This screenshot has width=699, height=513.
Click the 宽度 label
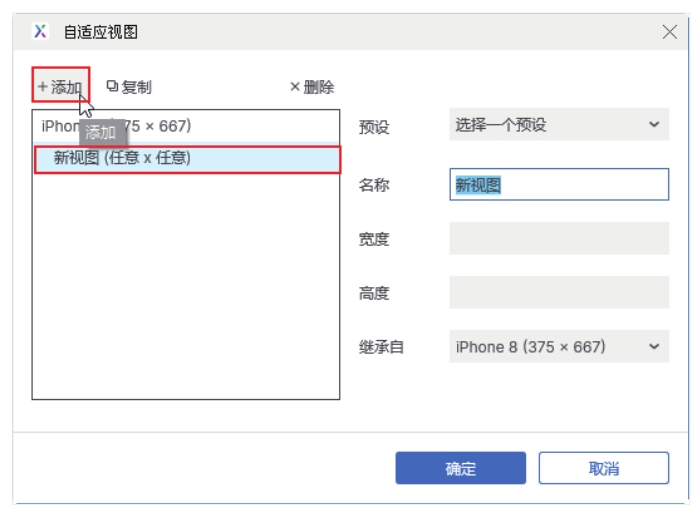pos(374,239)
